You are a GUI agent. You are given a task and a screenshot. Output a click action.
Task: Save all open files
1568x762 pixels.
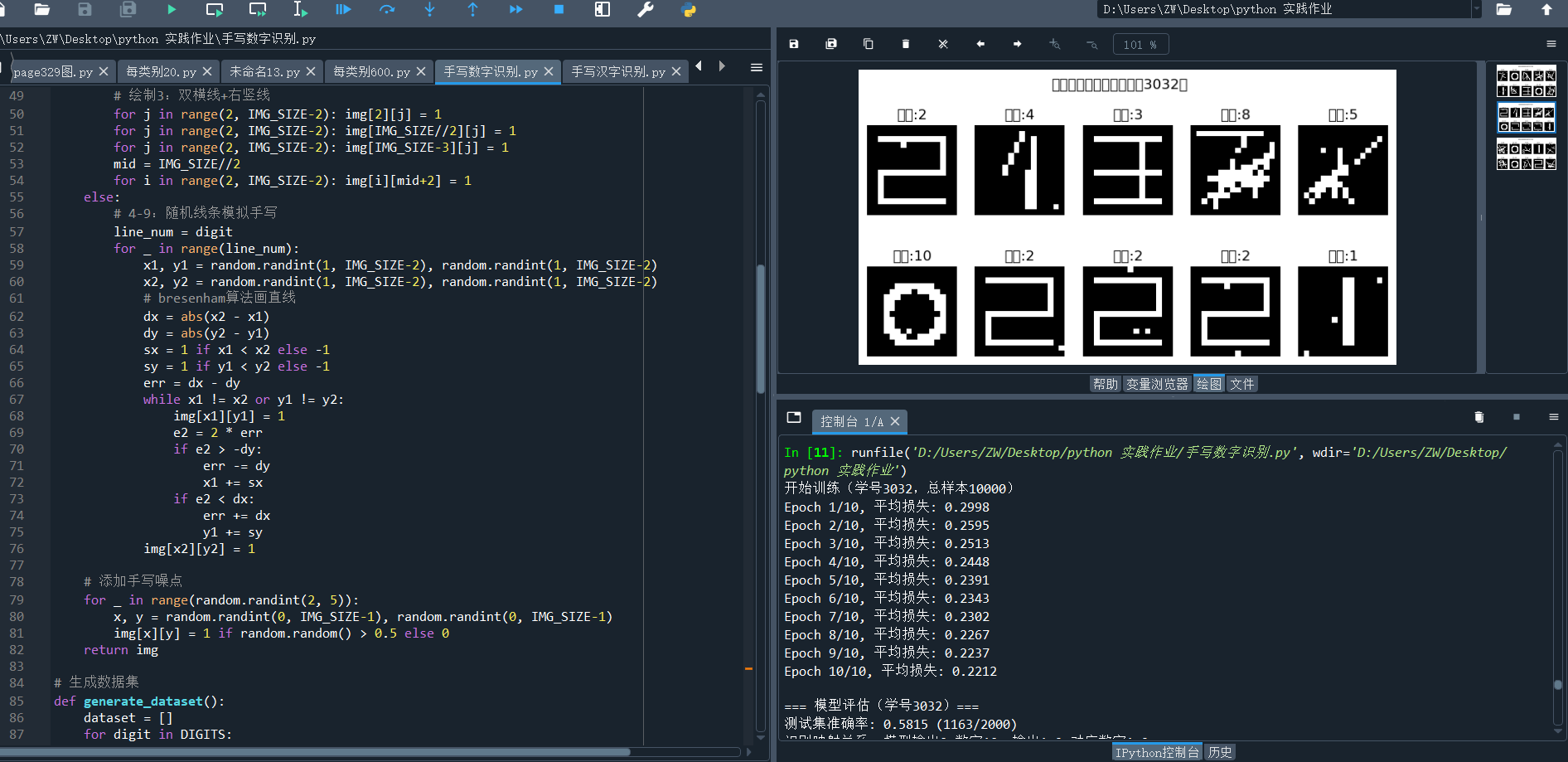coord(128,9)
